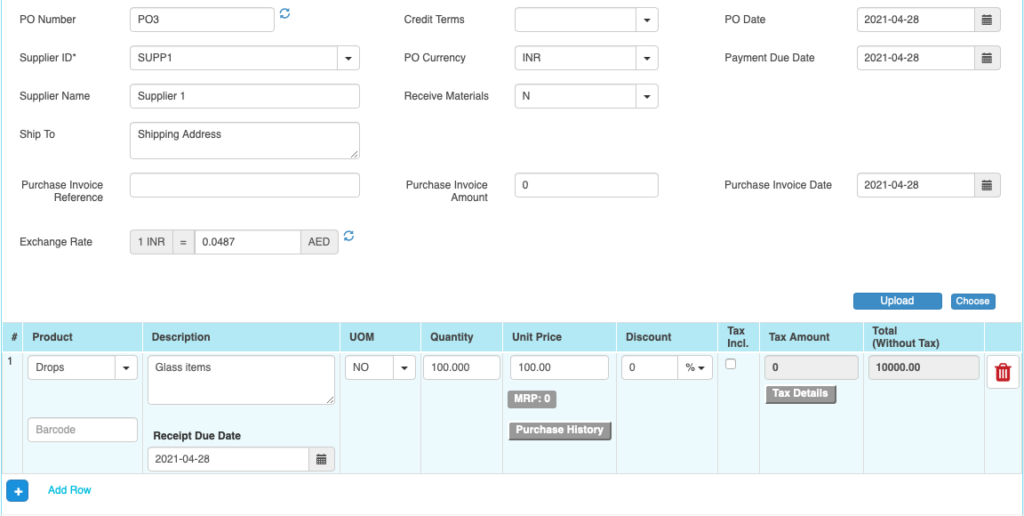Open the Credit Terms dropdown
1024x516 pixels.
pyautogui.click(x=647, y=20)
